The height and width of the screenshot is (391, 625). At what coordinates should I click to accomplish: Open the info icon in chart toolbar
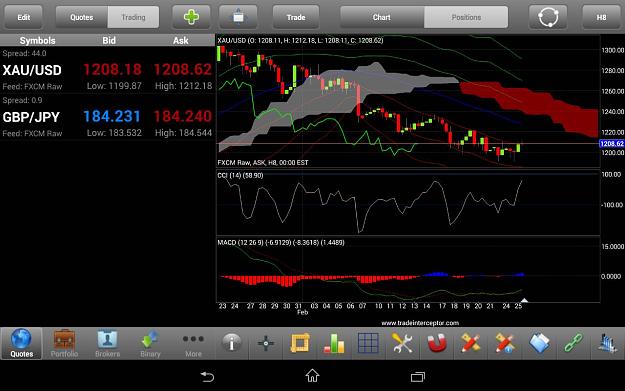point(232,343)
